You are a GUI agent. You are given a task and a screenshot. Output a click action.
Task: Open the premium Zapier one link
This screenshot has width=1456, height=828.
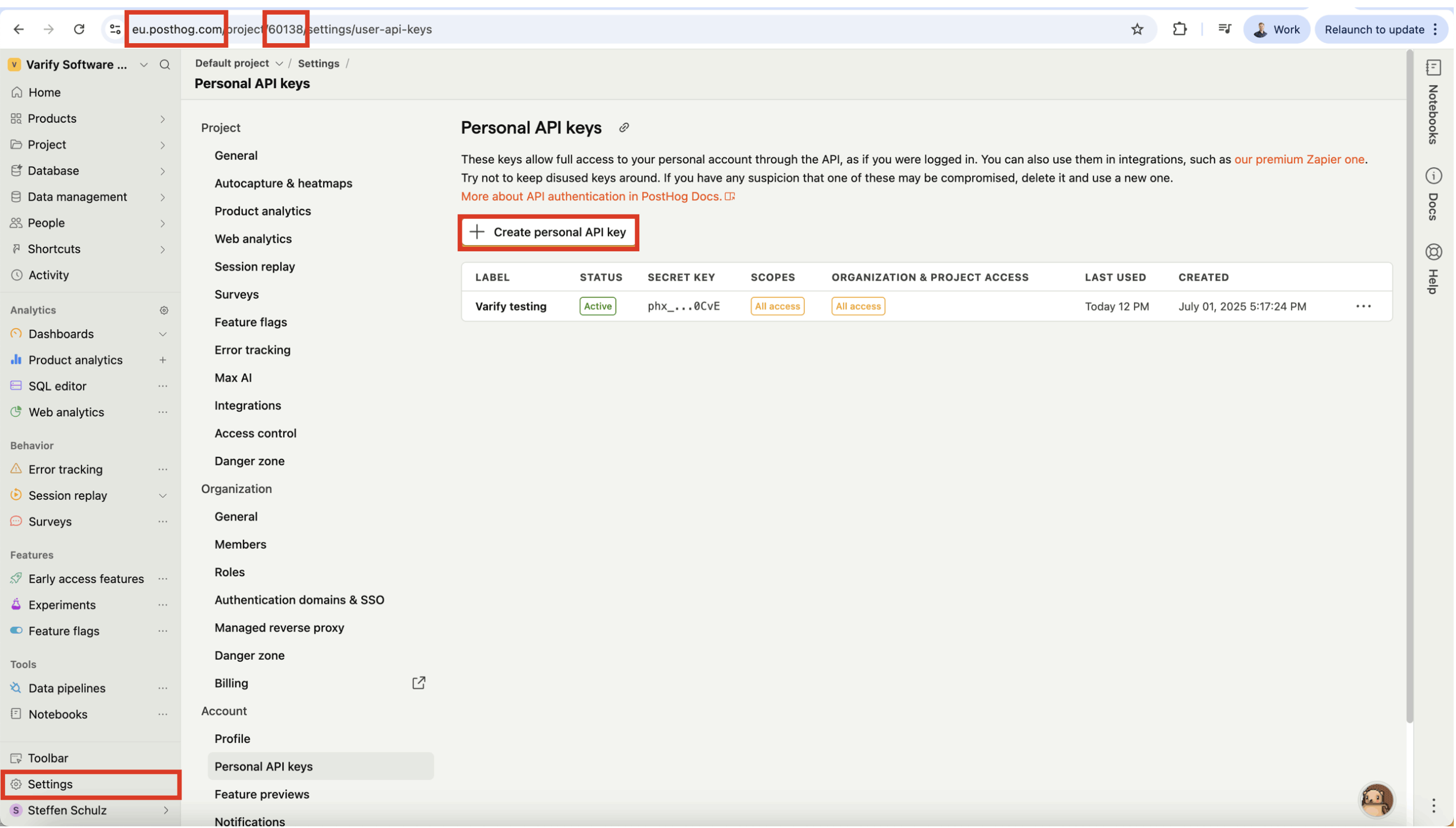point(1300,160)
